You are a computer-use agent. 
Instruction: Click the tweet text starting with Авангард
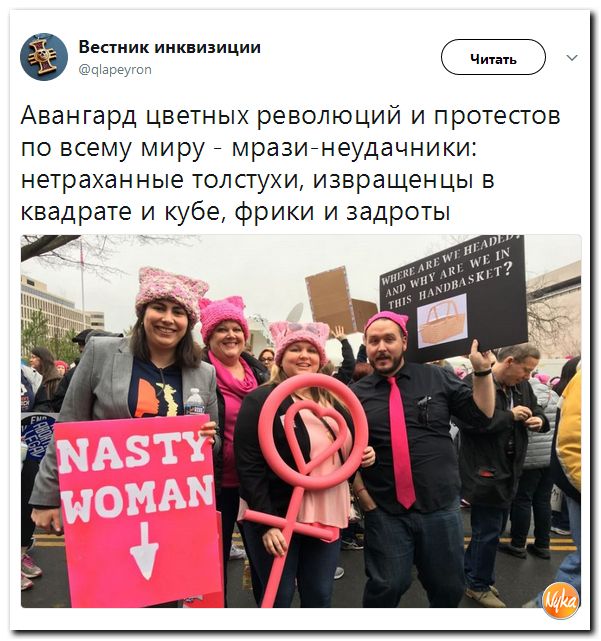[290, 163]
